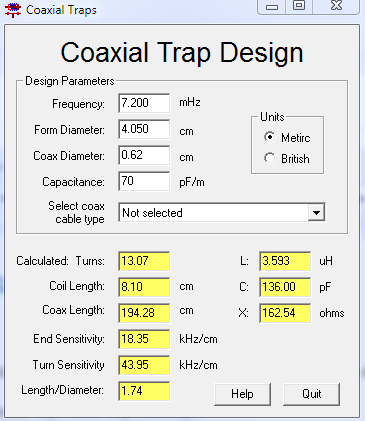This screenshot has width=365, height=421.
Task: Click the 'Length/Diameter:' label
Action: (x=62, y=390)
